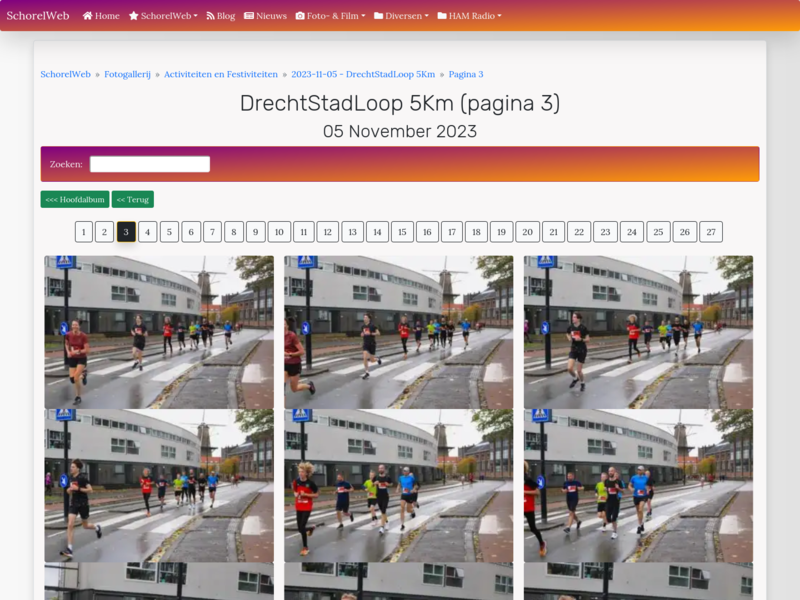
Task: Open the Diversen dropdown menu
Action: click(401, 16)
